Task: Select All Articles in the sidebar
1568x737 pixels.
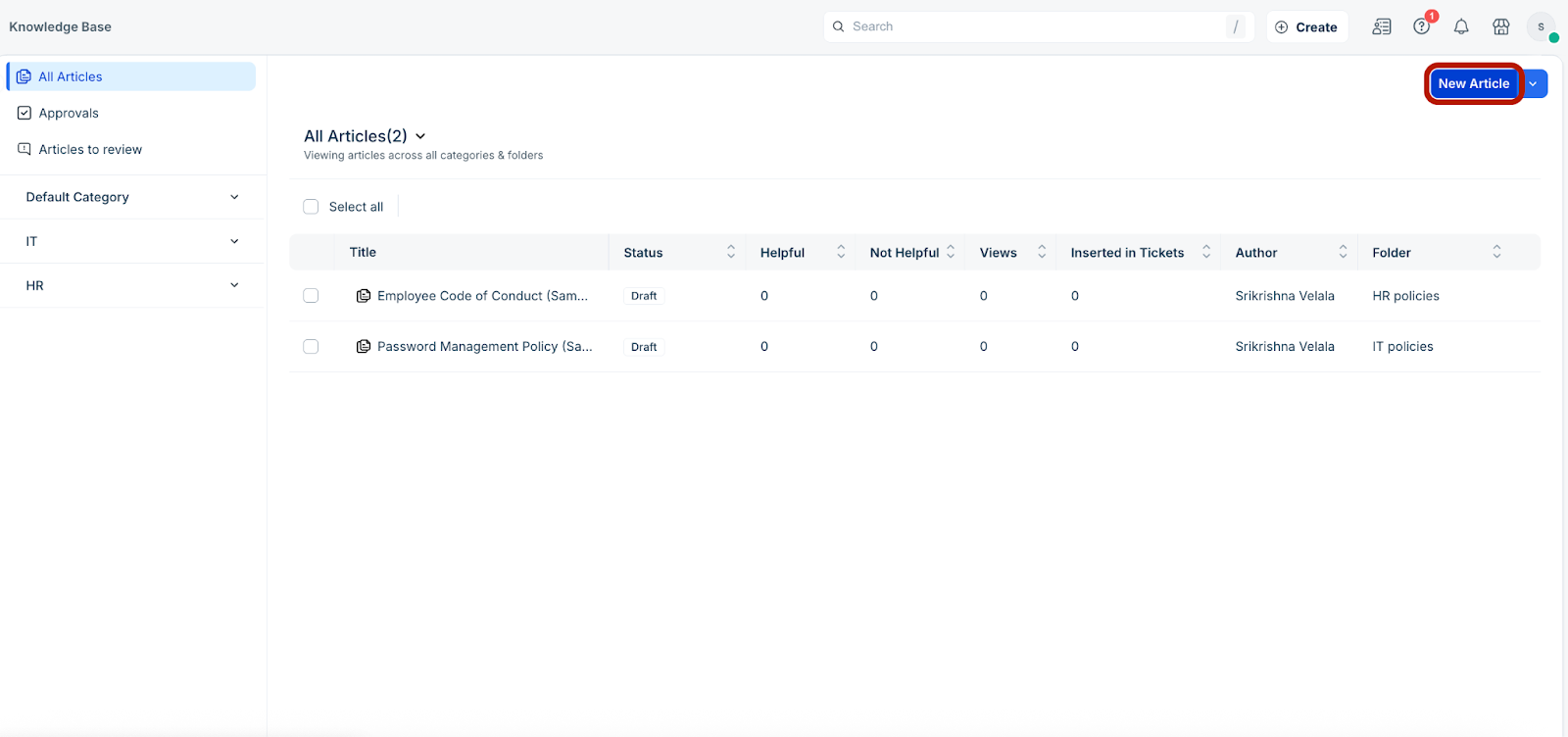Action: [x=131, y=76]
